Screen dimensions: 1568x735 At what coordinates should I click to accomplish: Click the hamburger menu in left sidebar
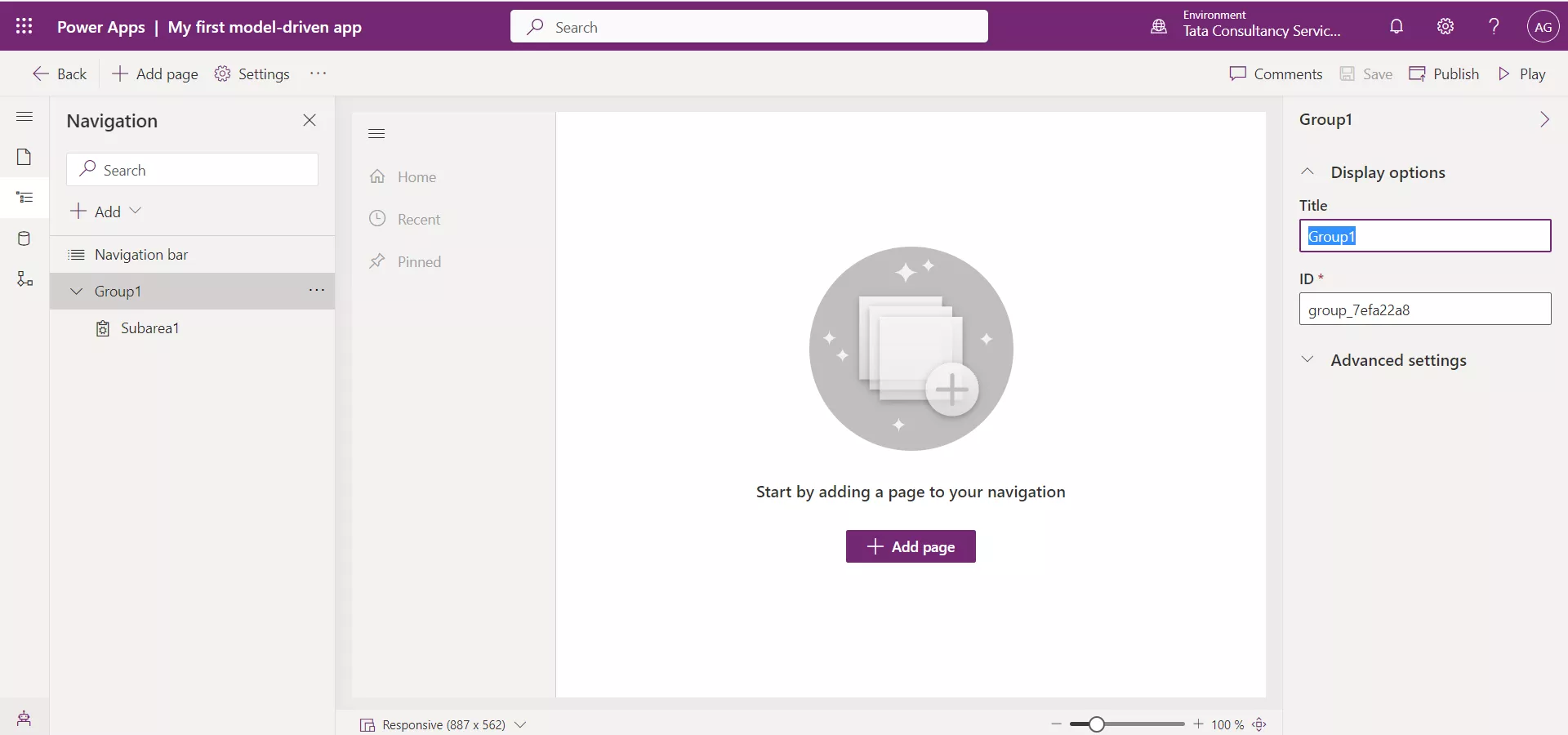tap(24, 117)
